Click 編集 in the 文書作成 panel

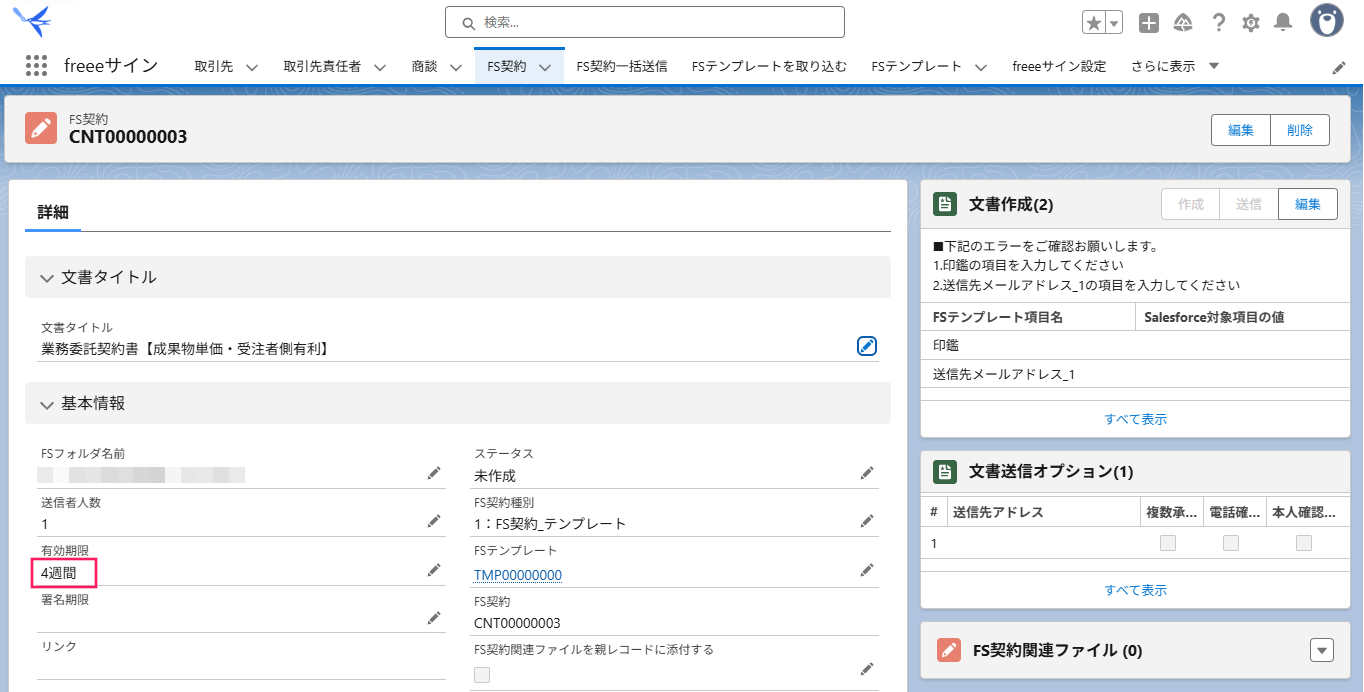tap(1308, 204)
